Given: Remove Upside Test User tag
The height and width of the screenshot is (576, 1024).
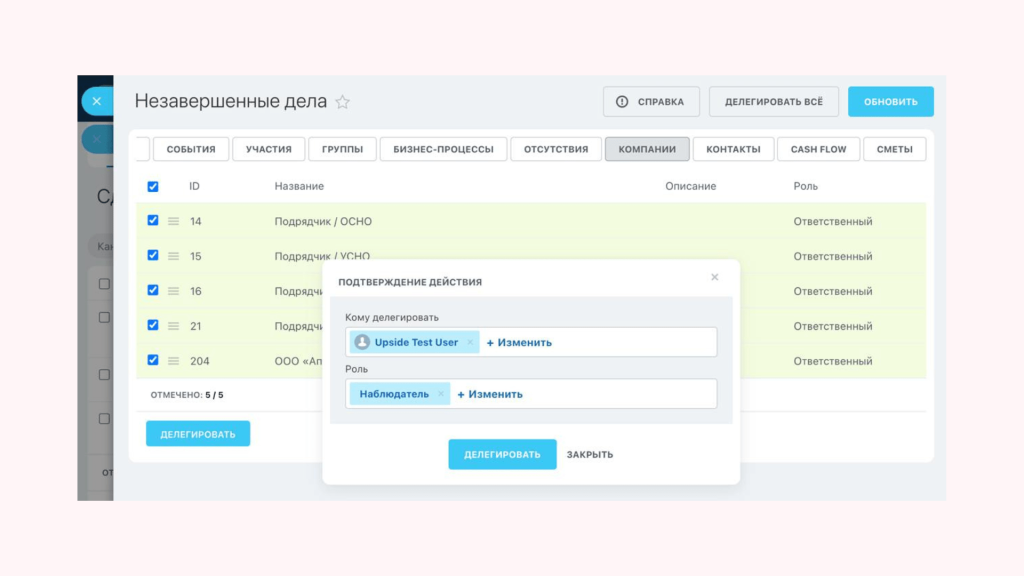Looking at the screenshot, I should tap(470, 342).
